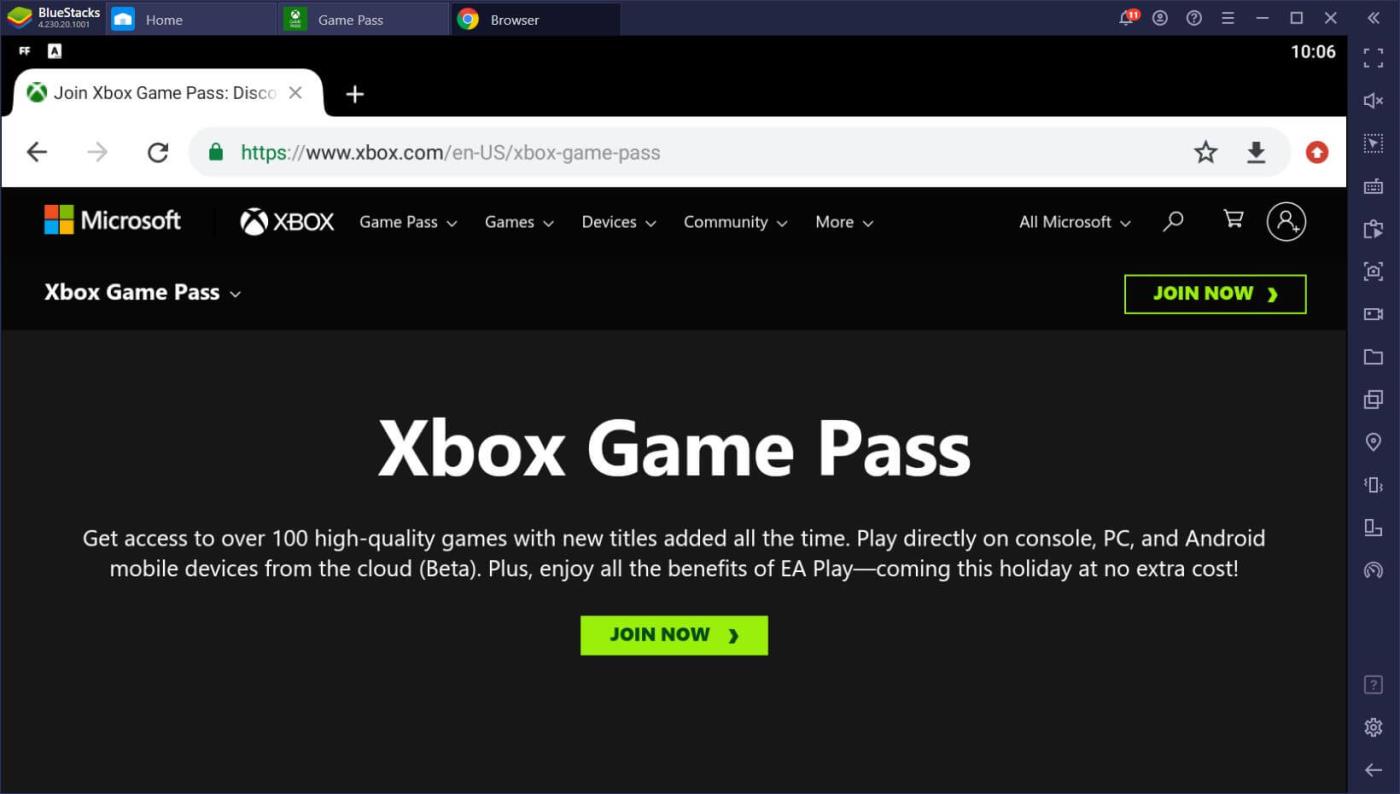1400x794 pixels.
Task: Open the sidebar cursor lock icon
Action: pos(1373,144)
